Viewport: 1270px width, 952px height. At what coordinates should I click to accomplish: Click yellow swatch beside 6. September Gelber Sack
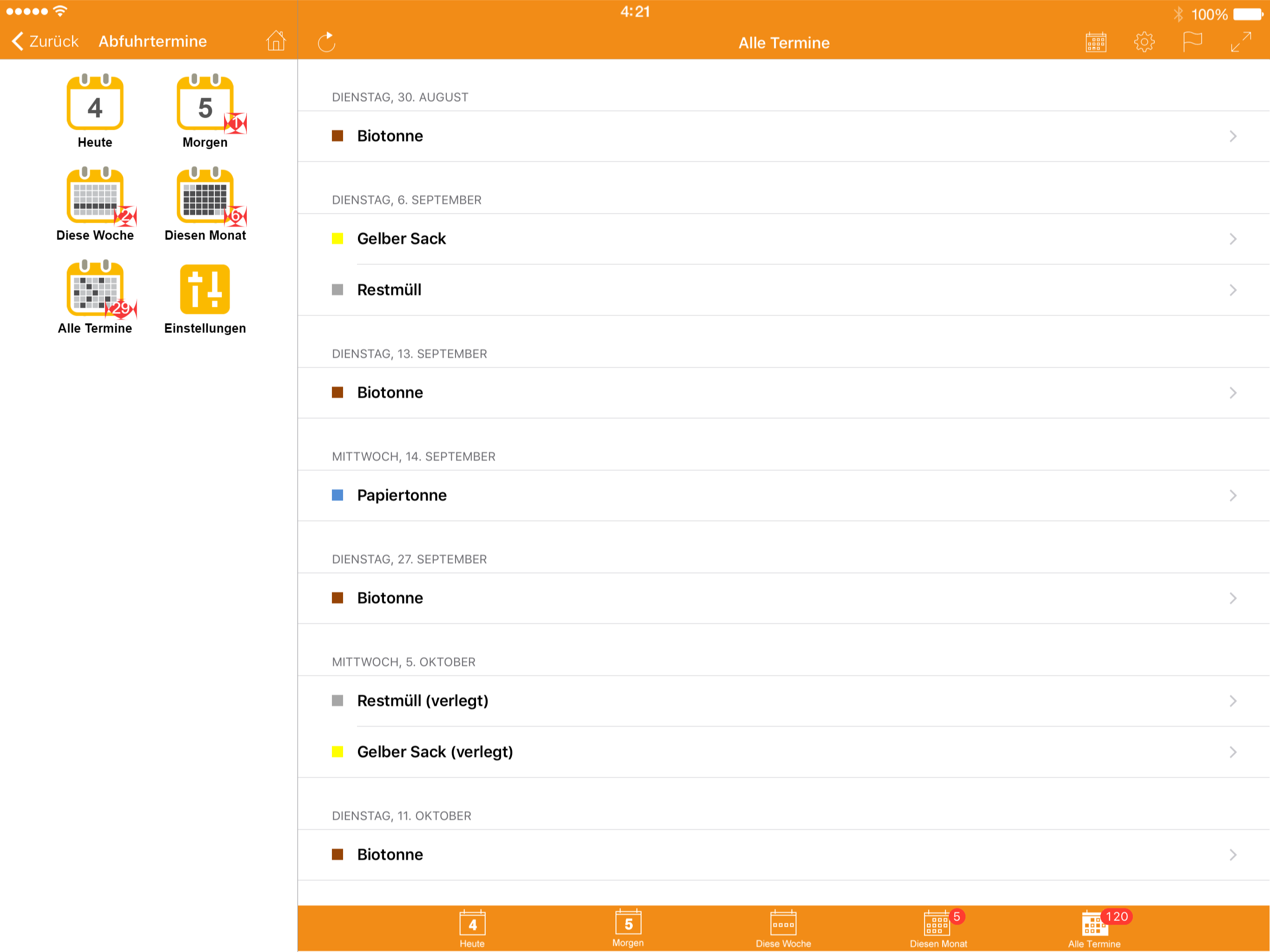click(337, 239)
